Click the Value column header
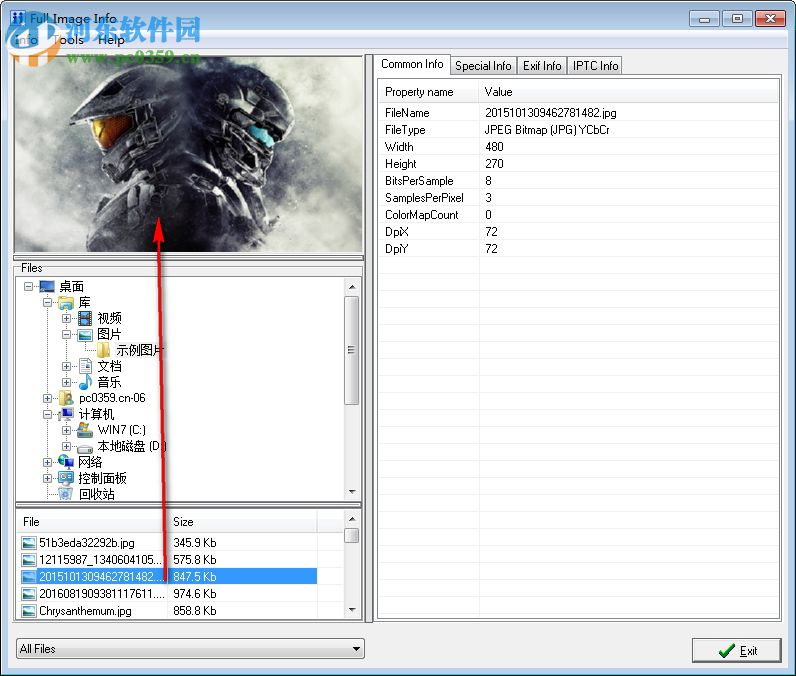 (x=628, y=92)
